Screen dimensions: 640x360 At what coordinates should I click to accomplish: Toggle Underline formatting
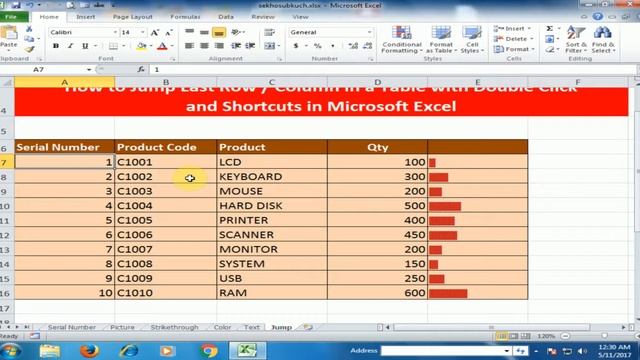pos(85,46)
